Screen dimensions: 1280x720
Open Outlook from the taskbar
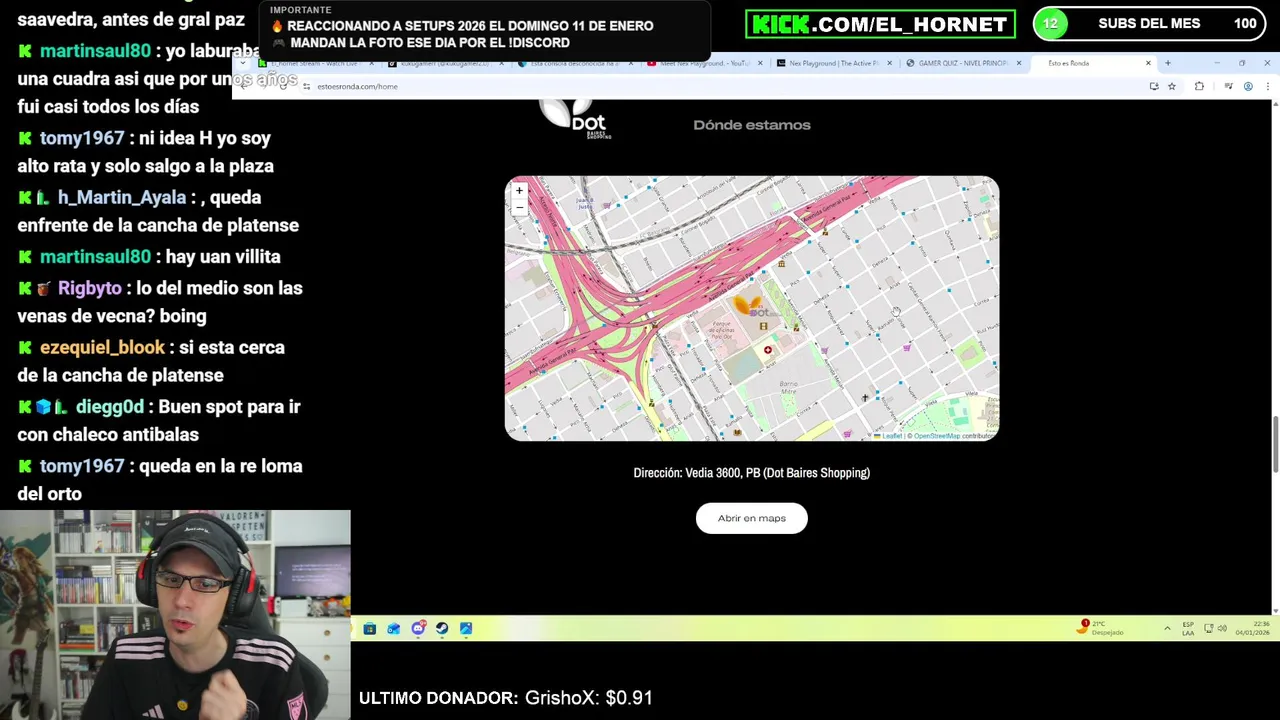tap(394, 628)
